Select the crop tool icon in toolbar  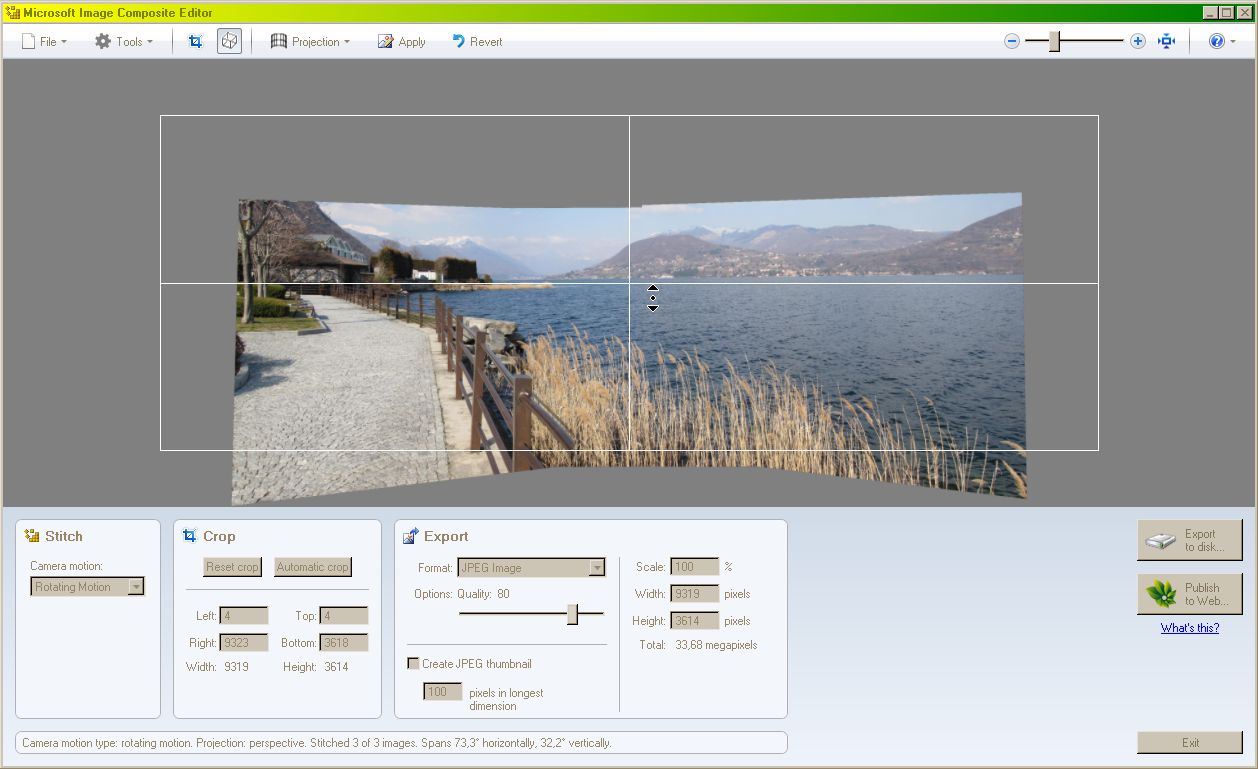[x=196, y=41]
